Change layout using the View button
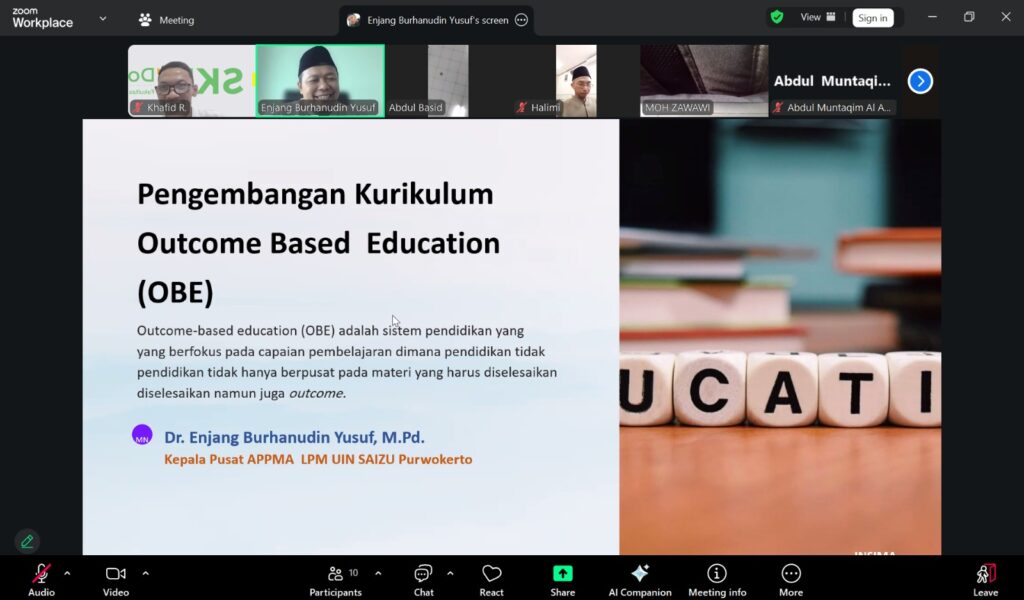 (817, 17)
